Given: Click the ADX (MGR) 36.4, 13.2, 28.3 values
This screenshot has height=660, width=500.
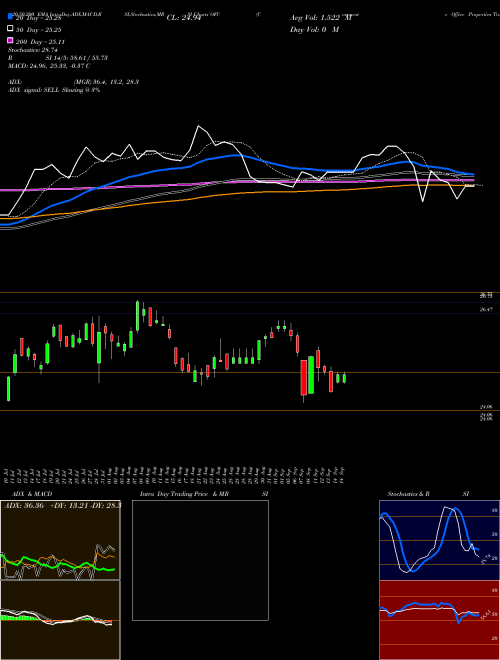Looking at the screenshot, I should click(106, 82).
